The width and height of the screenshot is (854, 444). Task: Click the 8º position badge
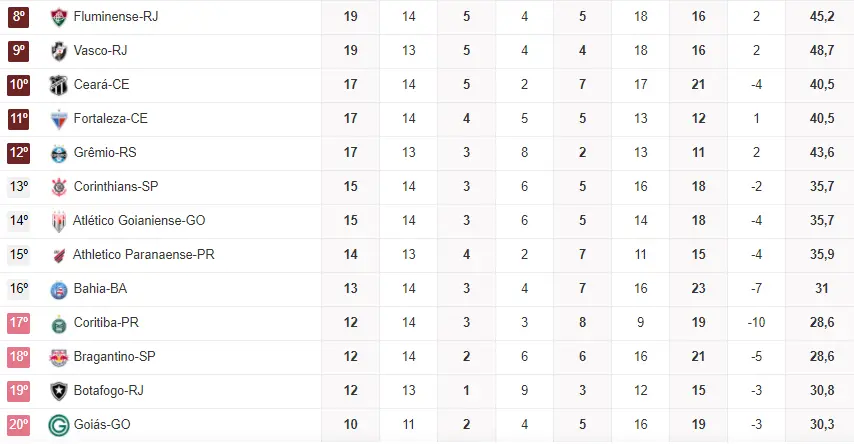click(19, 17)
